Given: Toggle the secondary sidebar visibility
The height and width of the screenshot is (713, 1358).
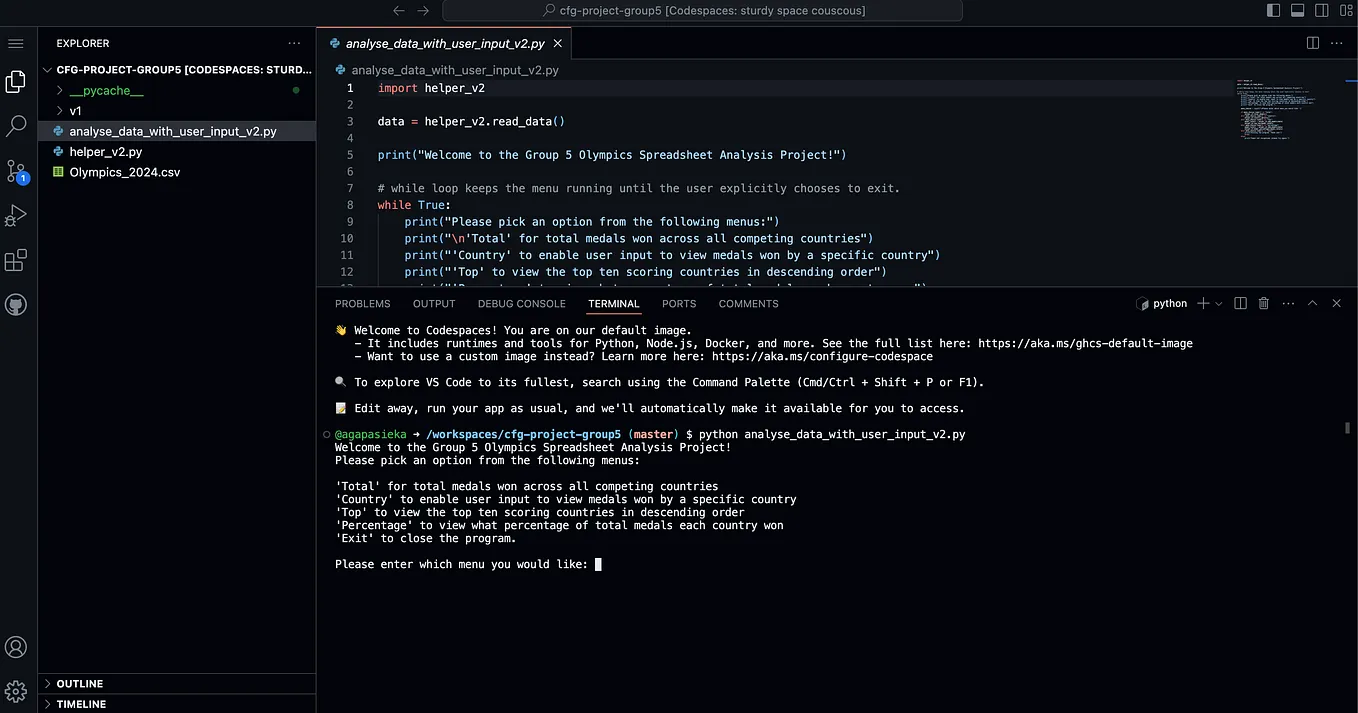Looking at the screenshot, I should pos(1321,10).
